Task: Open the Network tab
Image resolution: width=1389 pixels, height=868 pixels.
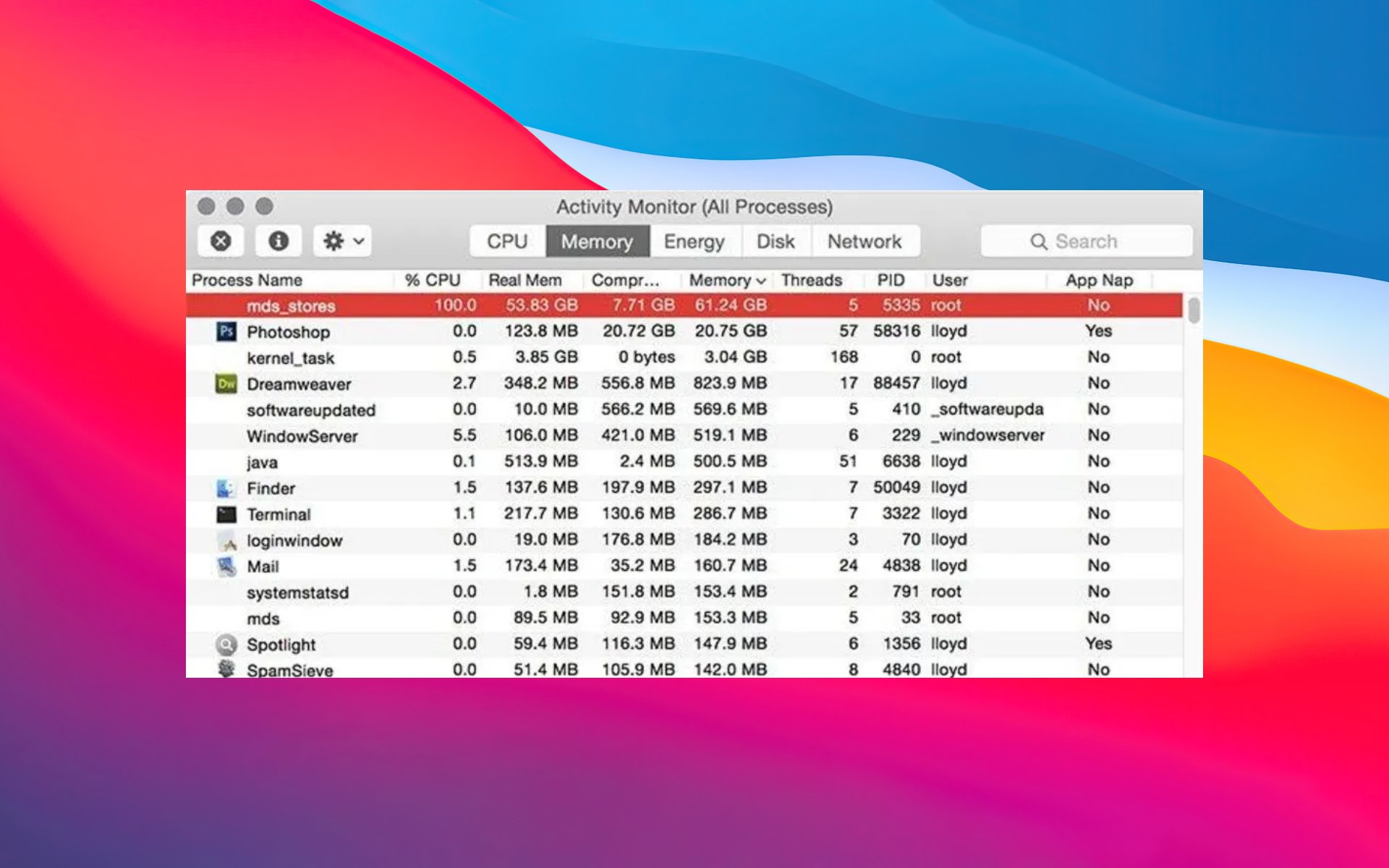Action: pyautogui.click(x=865, y=241)
